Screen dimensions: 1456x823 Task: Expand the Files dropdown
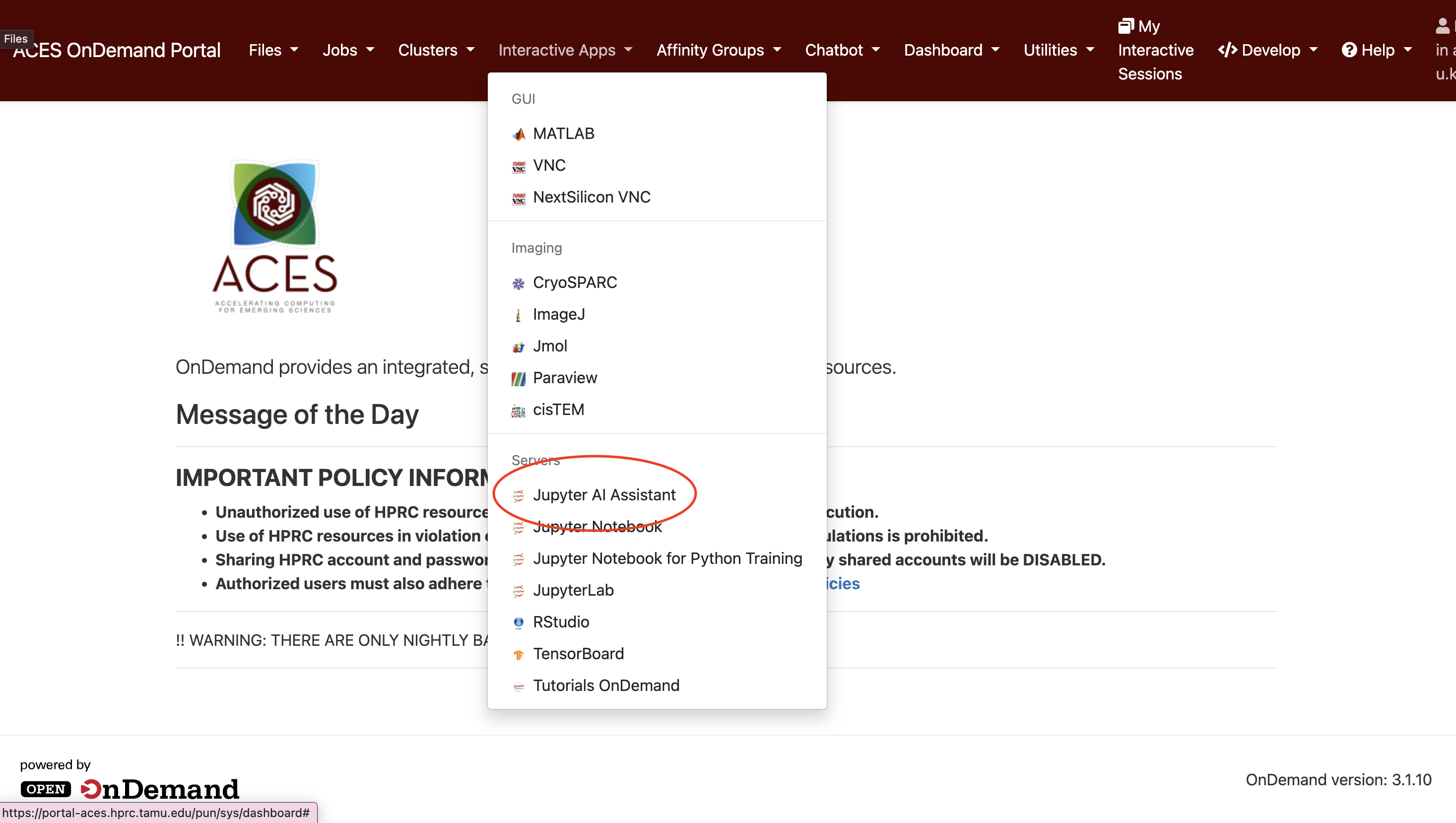(x=273, y=50)
